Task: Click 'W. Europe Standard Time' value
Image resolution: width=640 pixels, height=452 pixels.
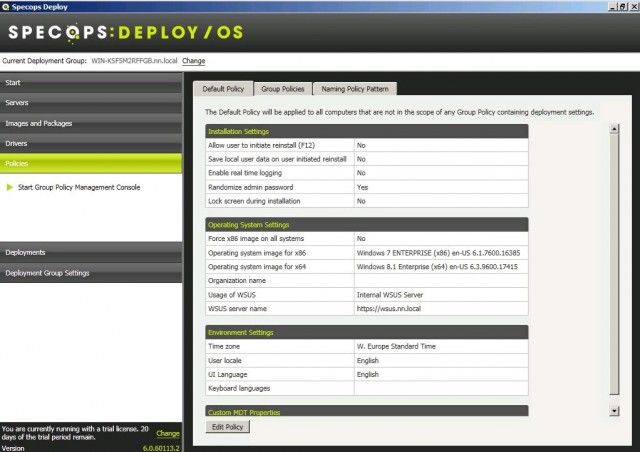Action: (396, 347)
